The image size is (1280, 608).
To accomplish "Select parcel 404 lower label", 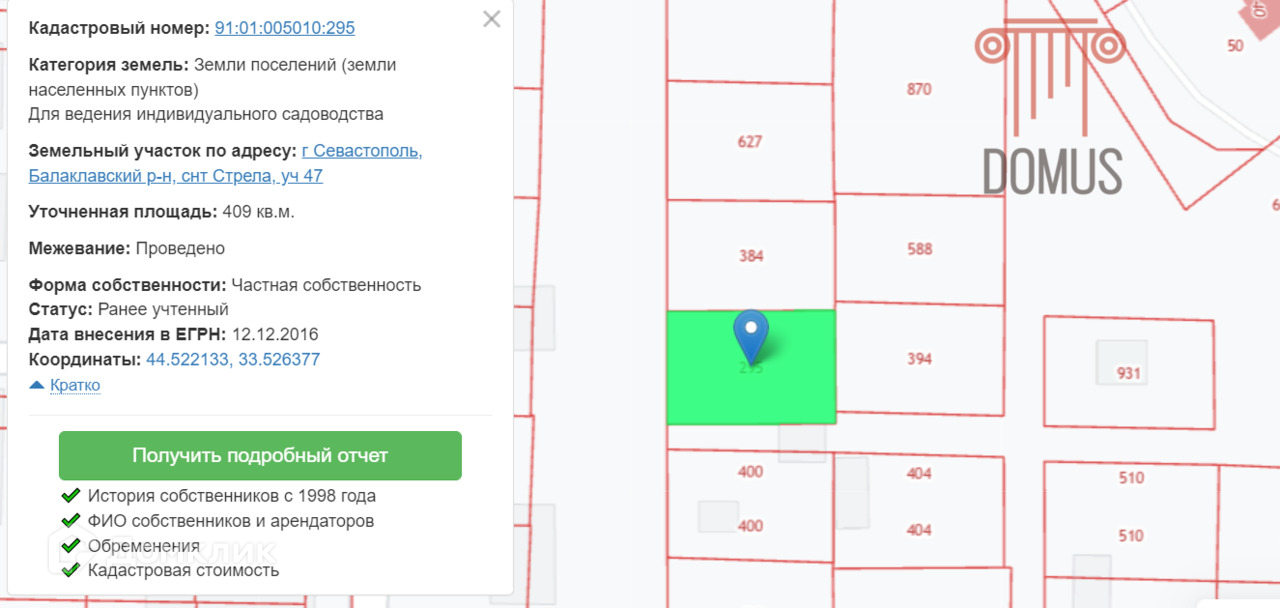I will coord(919,530).
